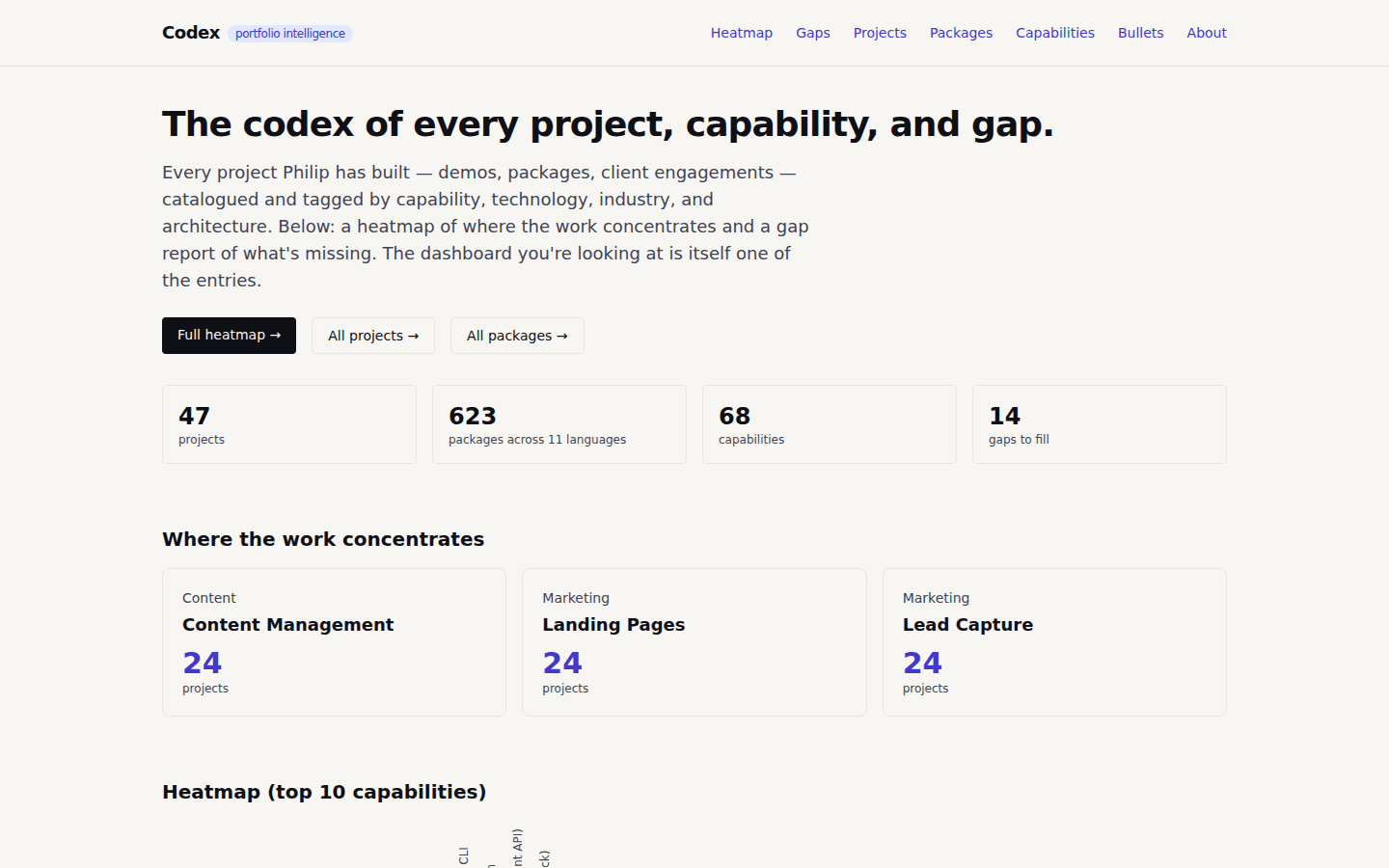Go to the Heatmap nav link

(x=742, y=33)
